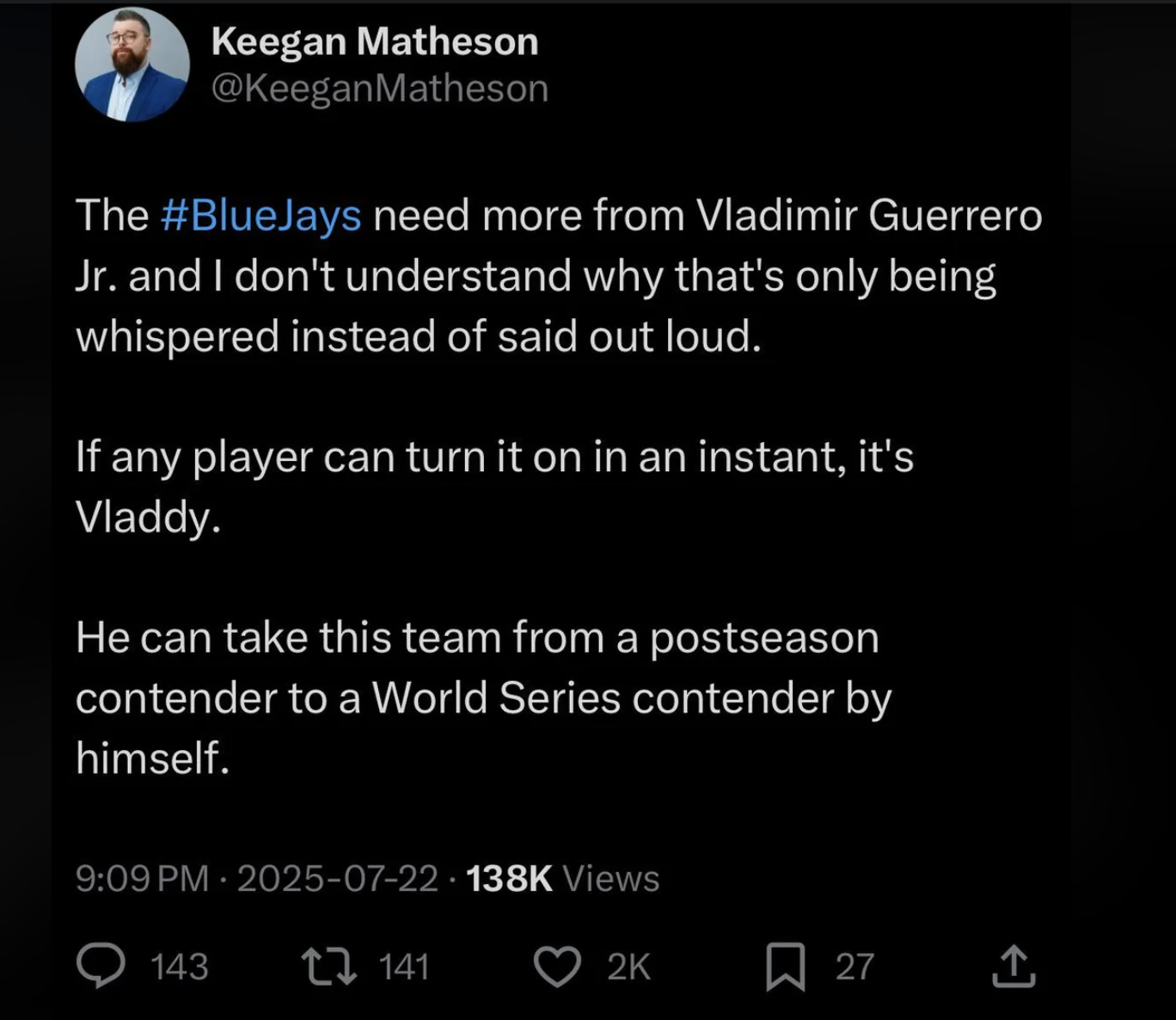Open the @KeeganMatheson handle link
Viewport: 1176px width, 1020px height.
pyautogui.click(x=379, y=88)
